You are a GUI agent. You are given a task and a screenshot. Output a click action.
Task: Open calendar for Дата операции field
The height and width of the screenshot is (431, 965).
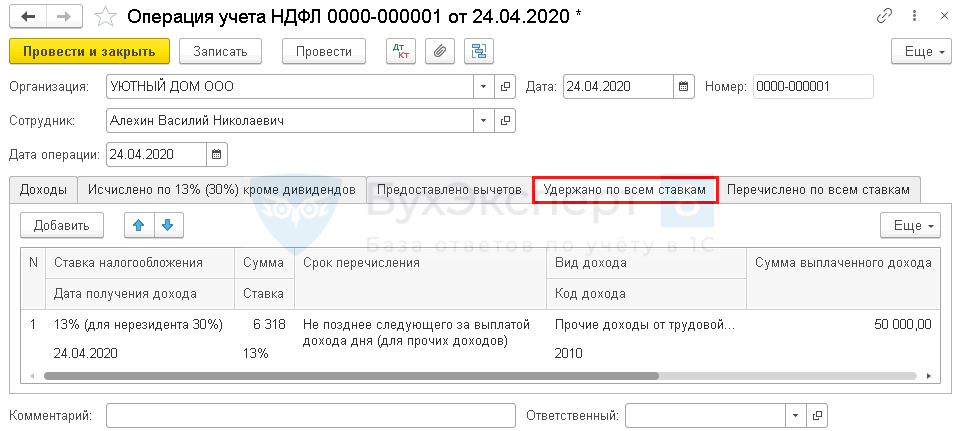click(x=217, y=154)
